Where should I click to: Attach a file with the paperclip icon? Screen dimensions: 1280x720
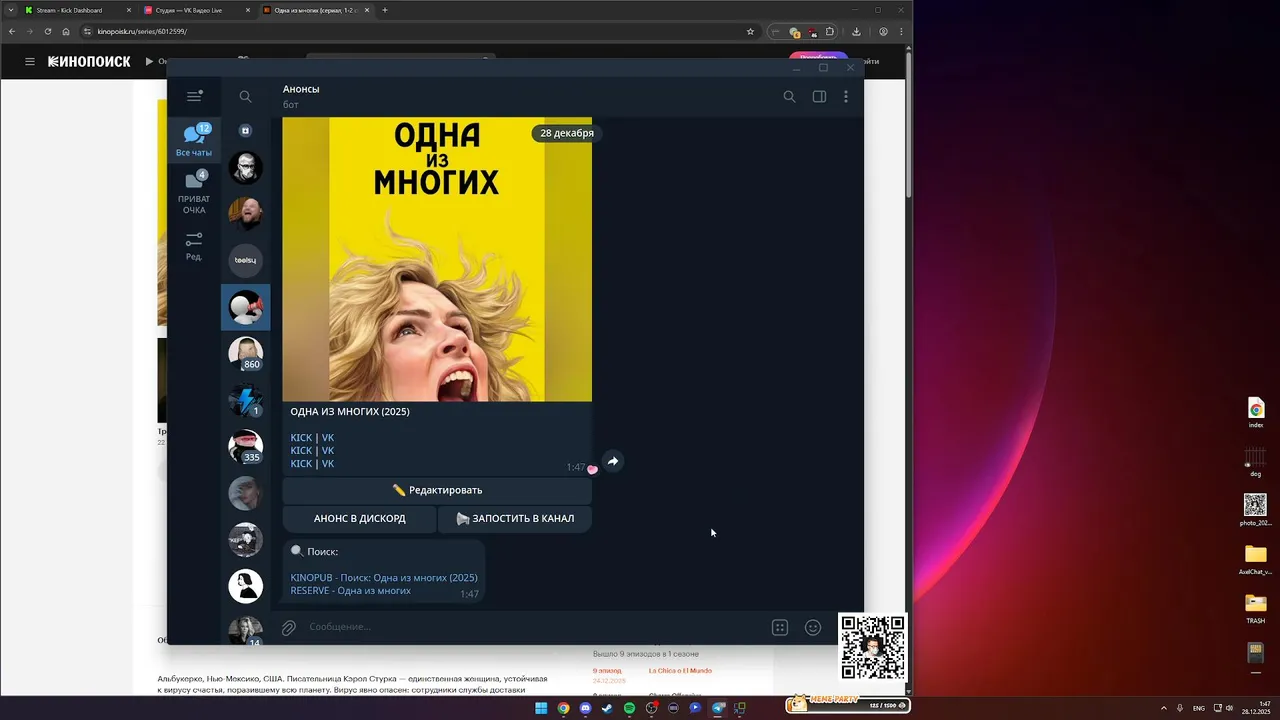[288, 628]
